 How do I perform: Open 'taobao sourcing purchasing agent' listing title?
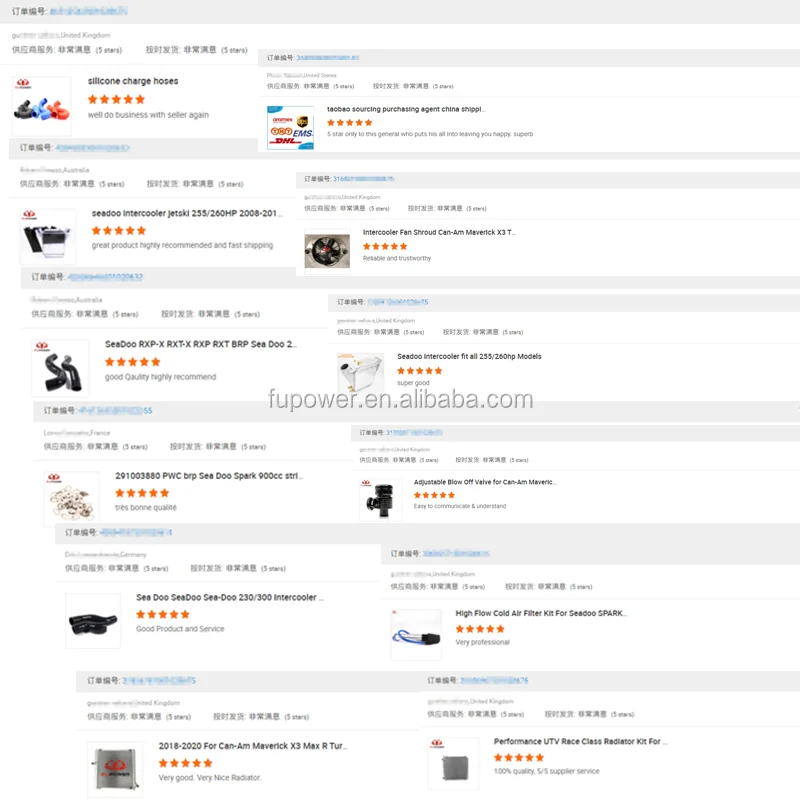tap(406, 109)
